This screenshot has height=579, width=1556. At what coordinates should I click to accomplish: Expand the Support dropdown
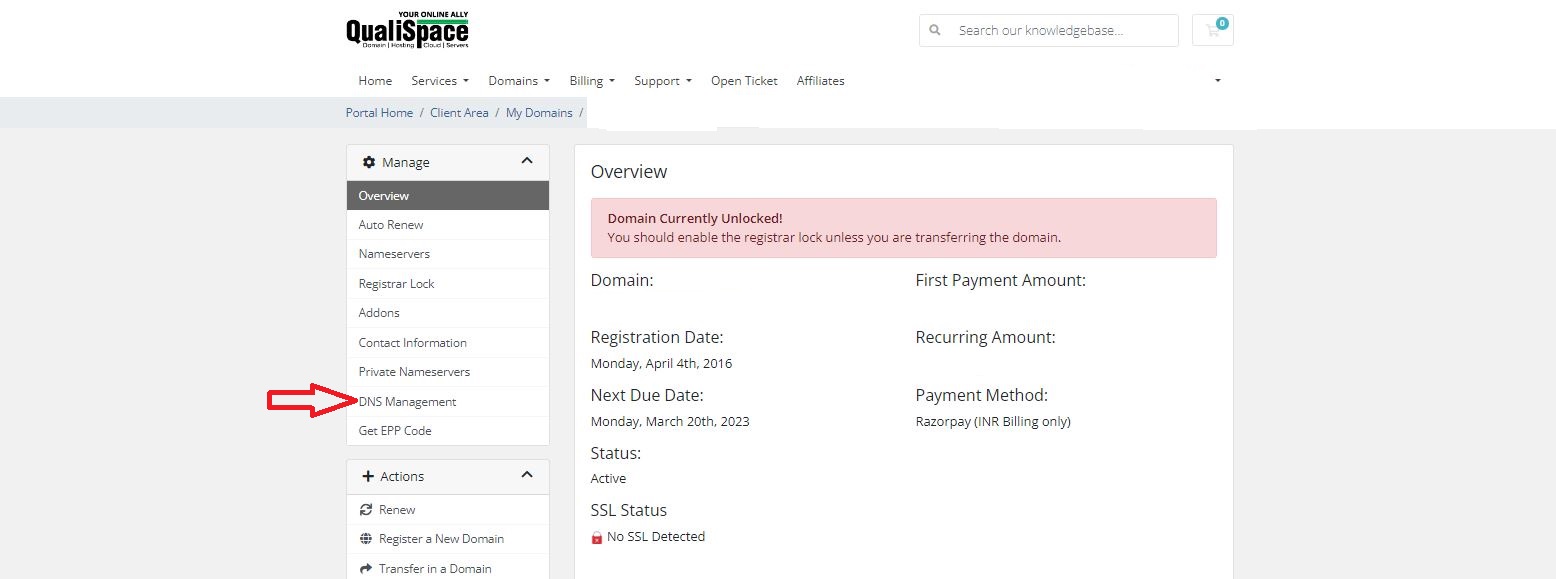pos(662,81)
